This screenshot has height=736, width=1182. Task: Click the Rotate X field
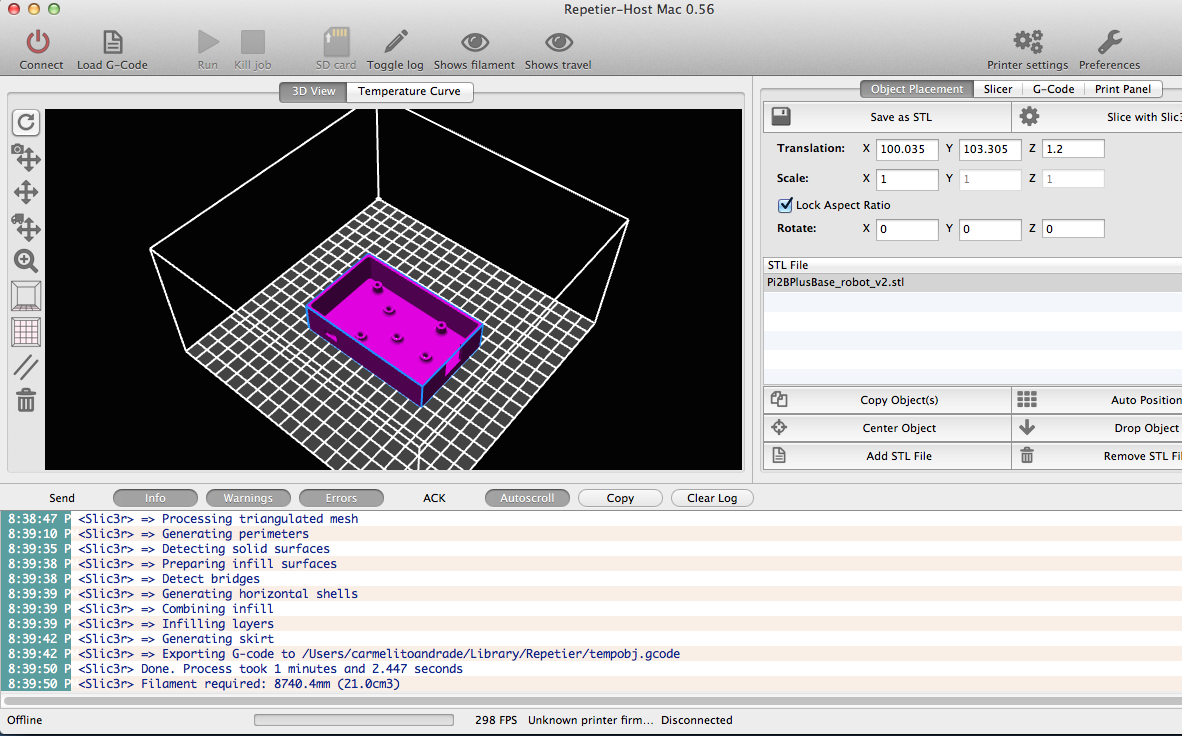click(x=907, y=228)
